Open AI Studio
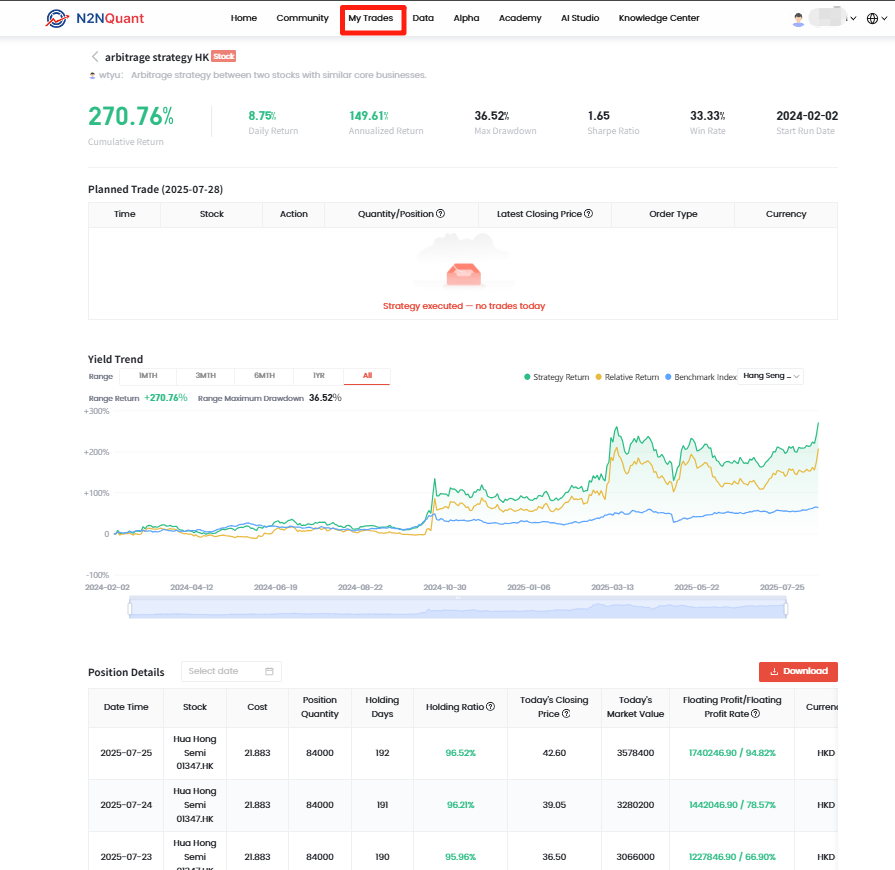This screenshot has width=895, height=870. tap(580, 18)
